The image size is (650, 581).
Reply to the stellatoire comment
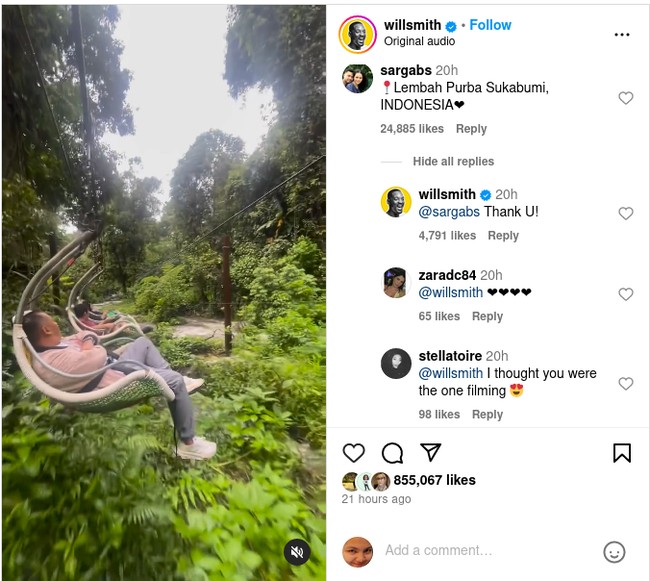[x=487, y=415]
